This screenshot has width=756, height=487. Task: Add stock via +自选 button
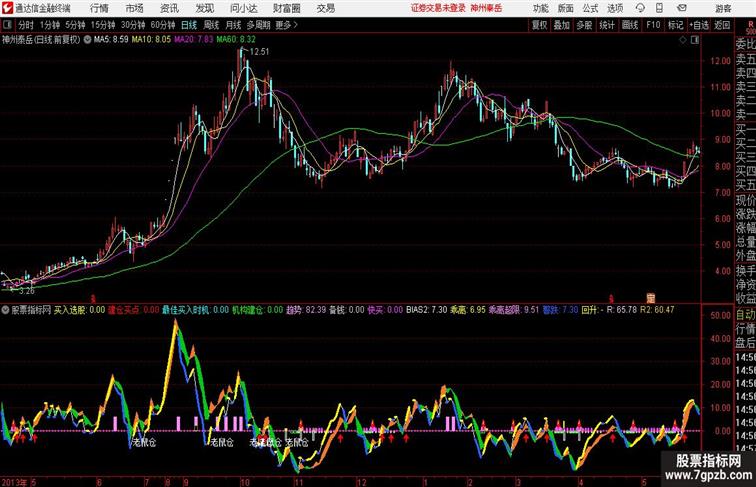(x=699, y=25)
